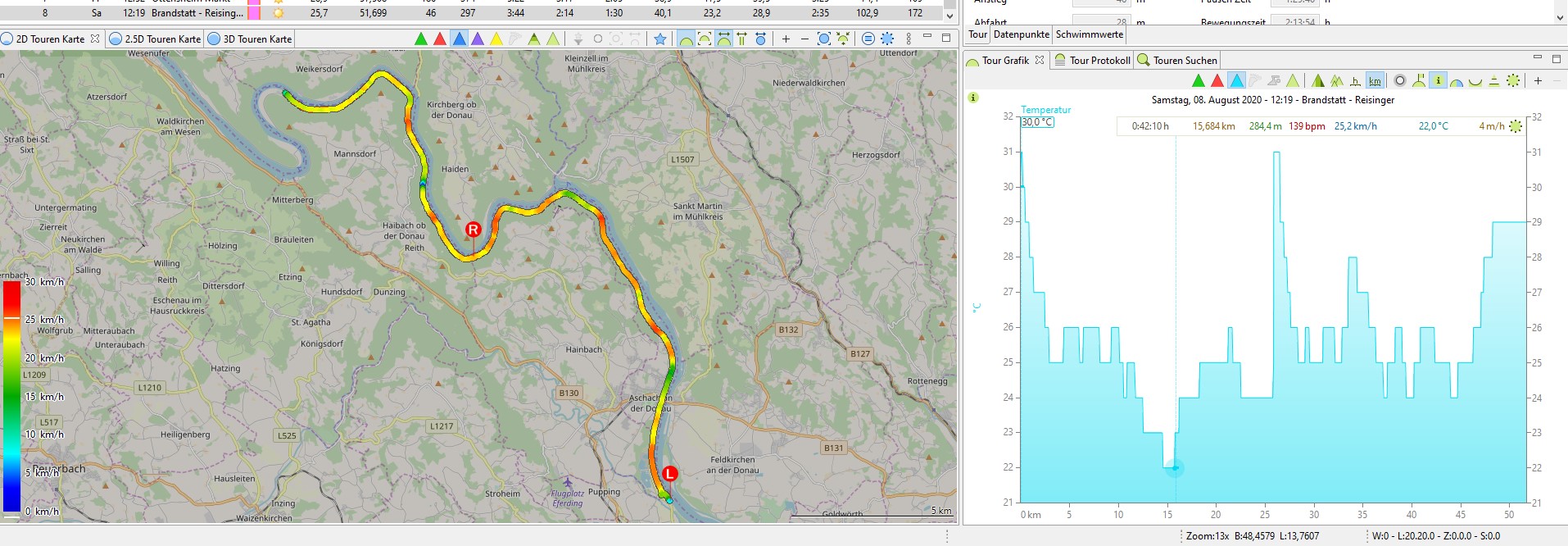Image resolution: width=1568 pixels, height=546 pixels.
Task: Toggle the red pulse graph in the chart toolbar
Action: pyautogui.click(x=1217, y=80)
